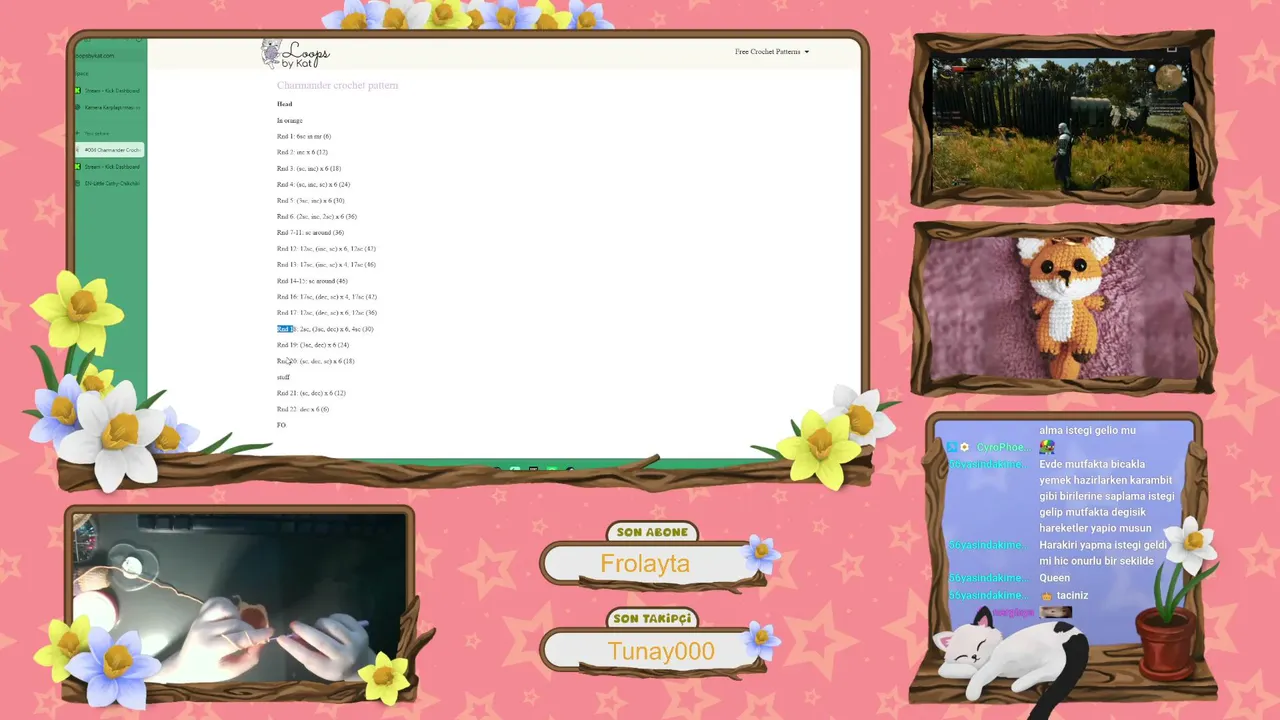The image size is (1280, 720).
Task: Click 'Rnd 4: (sc, inc, sc) x 6 (24)'
Action: tap(313, 184)
